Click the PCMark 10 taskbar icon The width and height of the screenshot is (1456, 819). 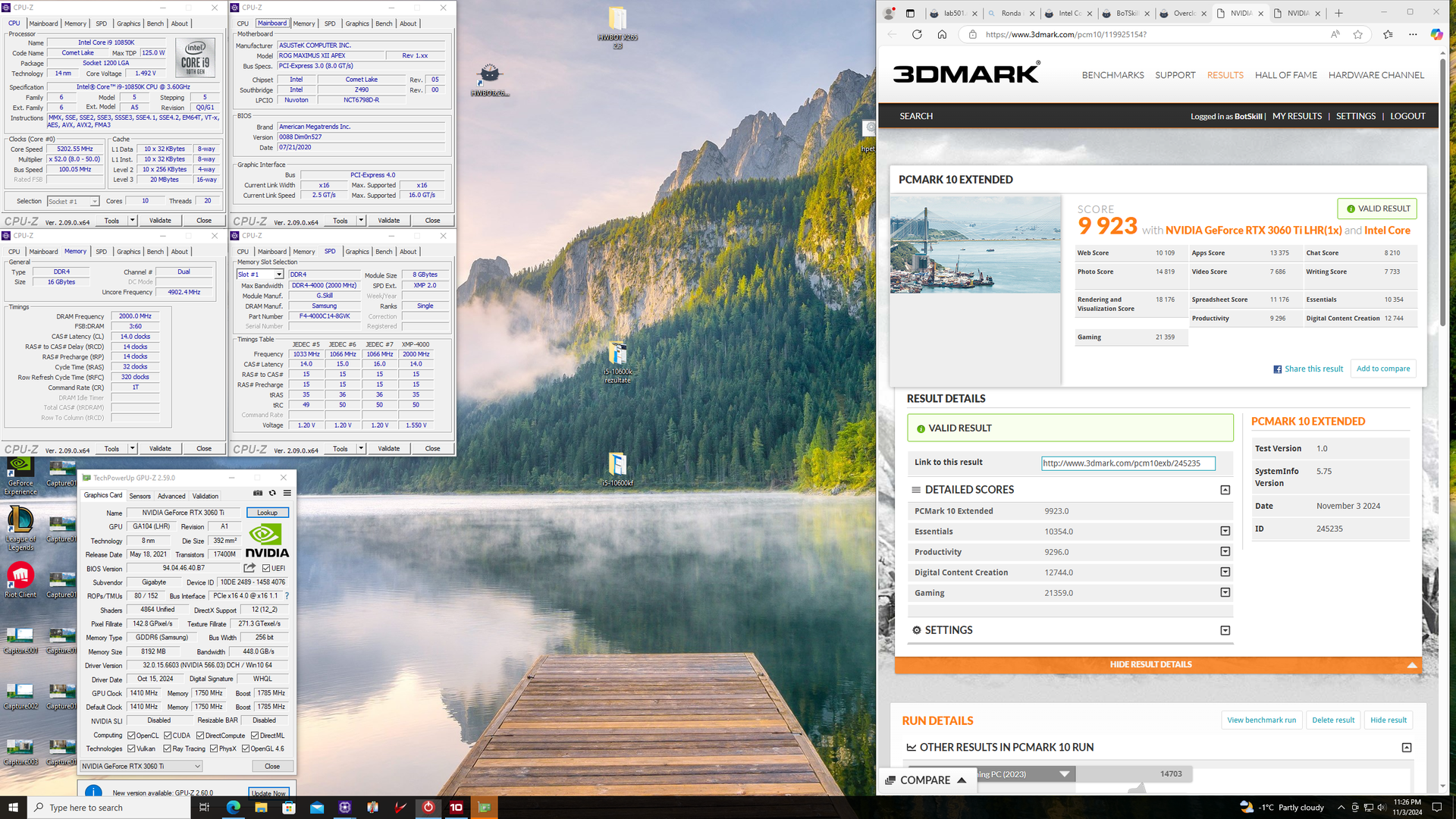click(x=457, y=807)
